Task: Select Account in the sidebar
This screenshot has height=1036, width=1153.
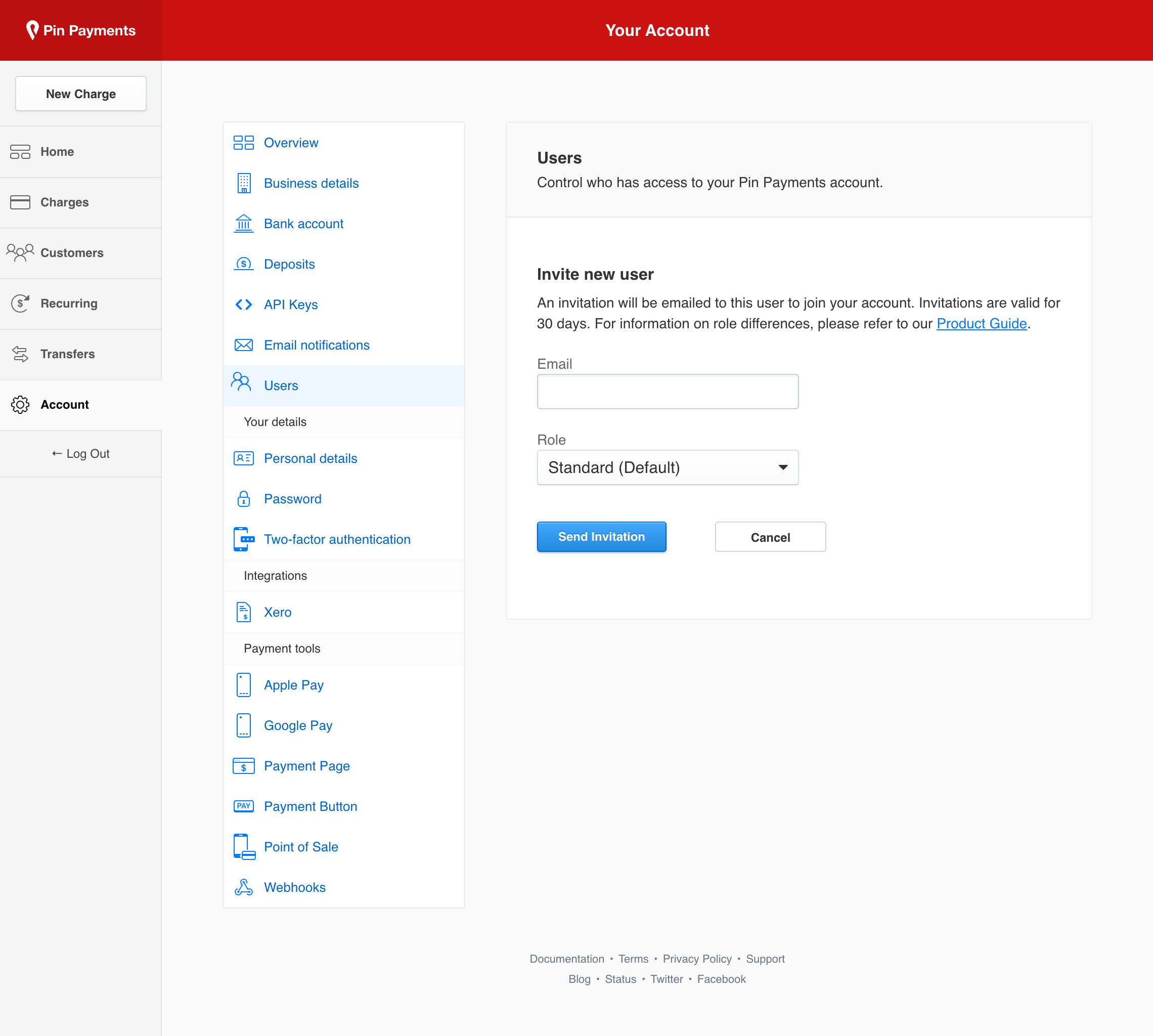Action: point(81,405)
